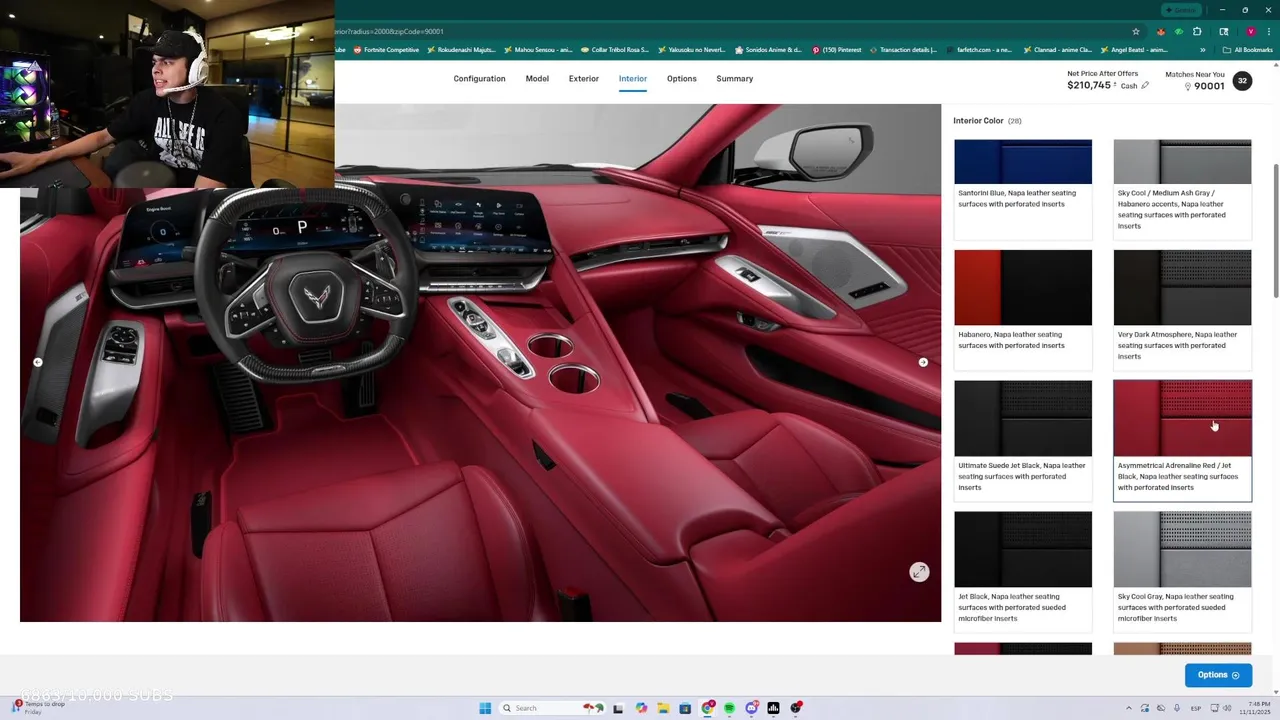Open Discord from the taskbar

click(x=751, y=708)
